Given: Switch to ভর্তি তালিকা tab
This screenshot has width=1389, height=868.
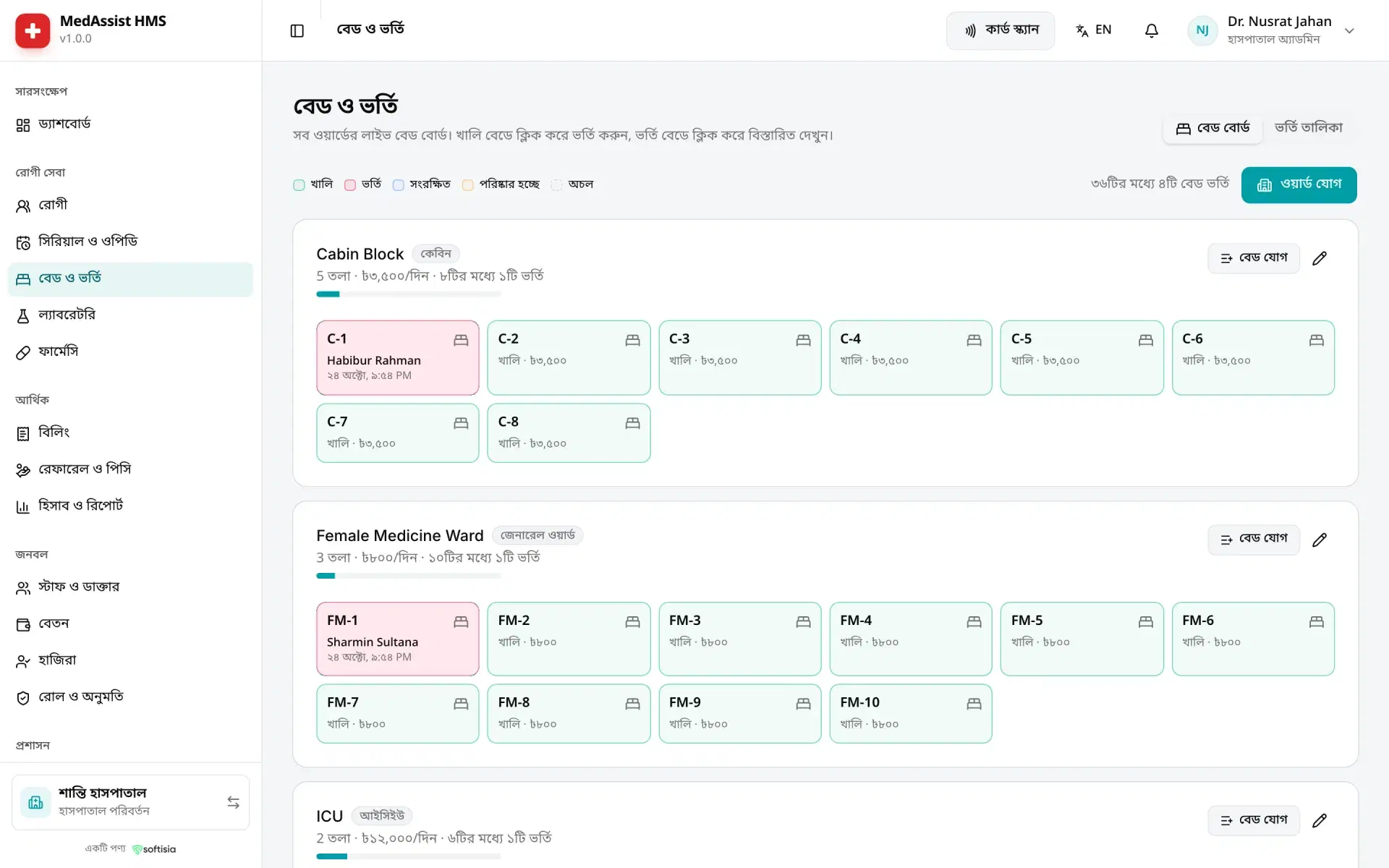Looking at the screenshot, I should (x=1308, y=128).
